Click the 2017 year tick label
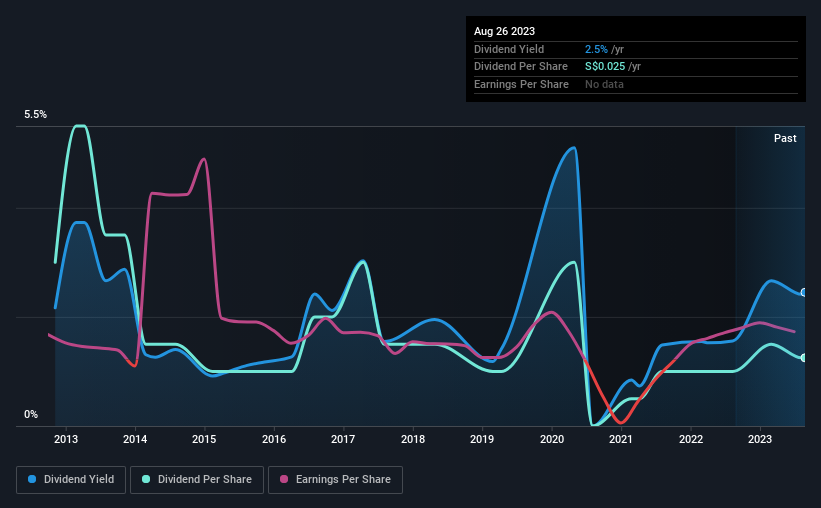Image resolution: width=821 pixels, height=508 pixels. pos(343,438)
